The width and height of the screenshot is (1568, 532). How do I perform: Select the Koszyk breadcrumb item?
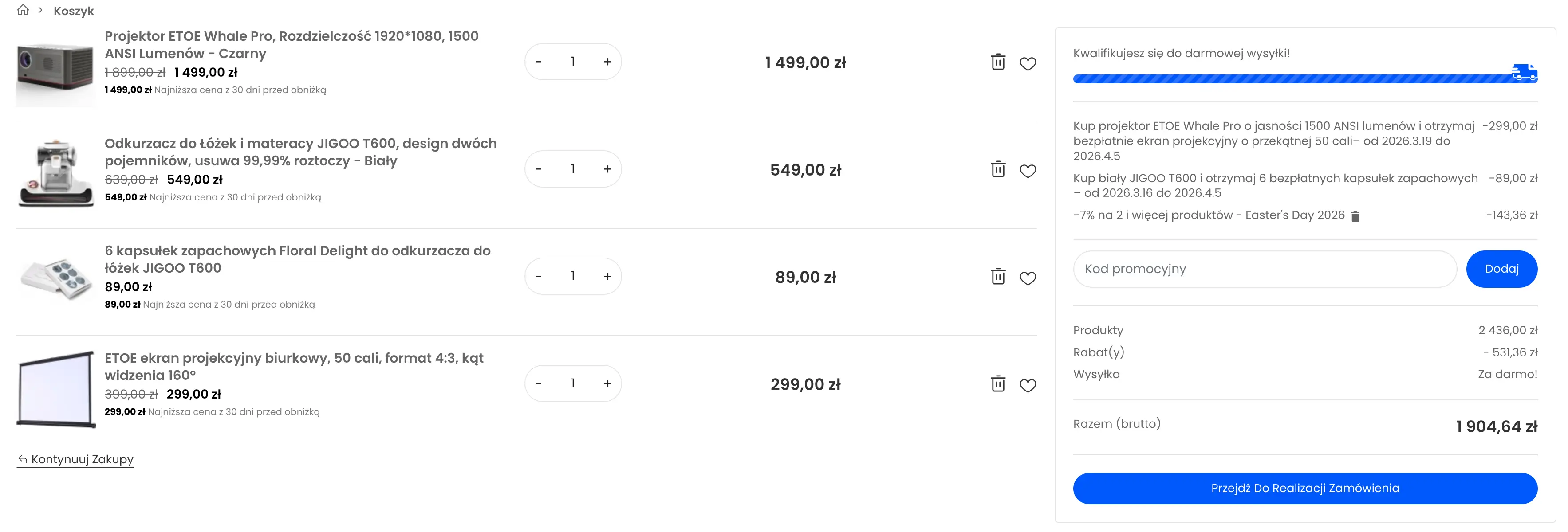pos(73,10)
